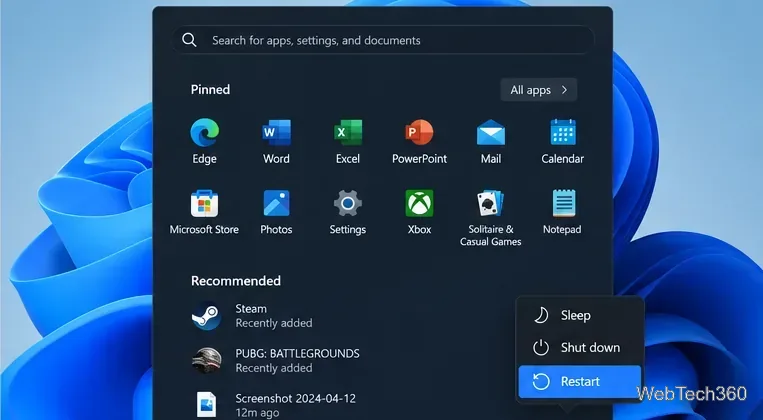
Task: Launch PowerPoint from the Start menu
Action: pyautogui.click(x=419, y=132)
